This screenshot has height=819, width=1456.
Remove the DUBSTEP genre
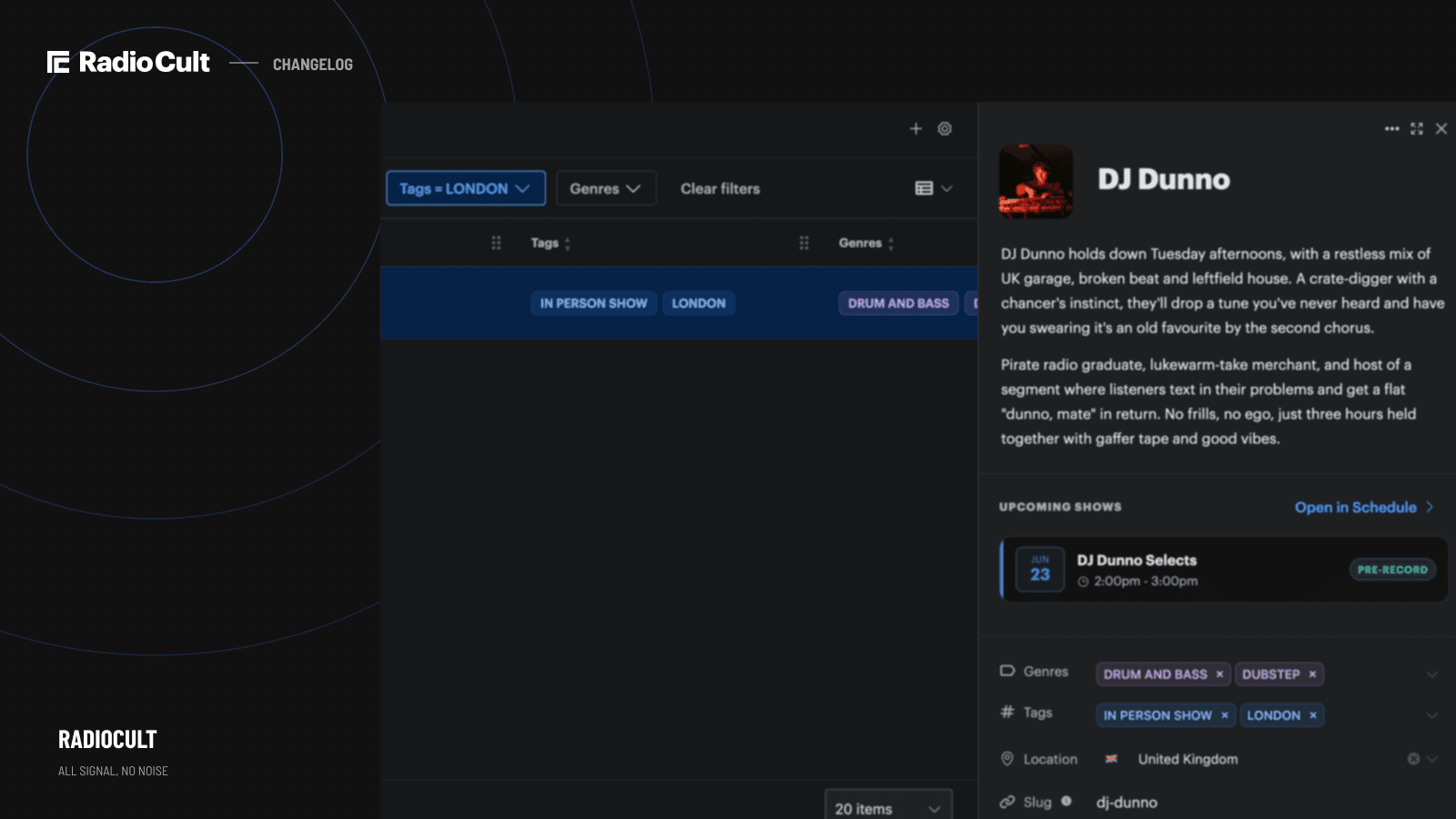1312,674
